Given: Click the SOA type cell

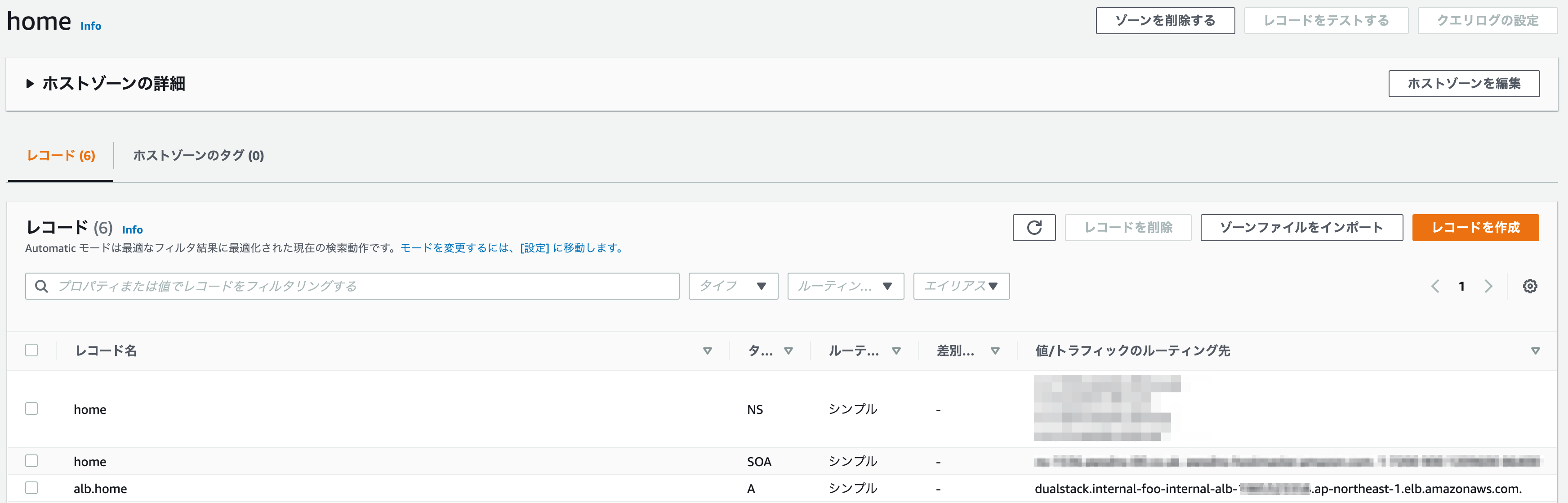Looking at the screenshot, I should coord(759,462).
